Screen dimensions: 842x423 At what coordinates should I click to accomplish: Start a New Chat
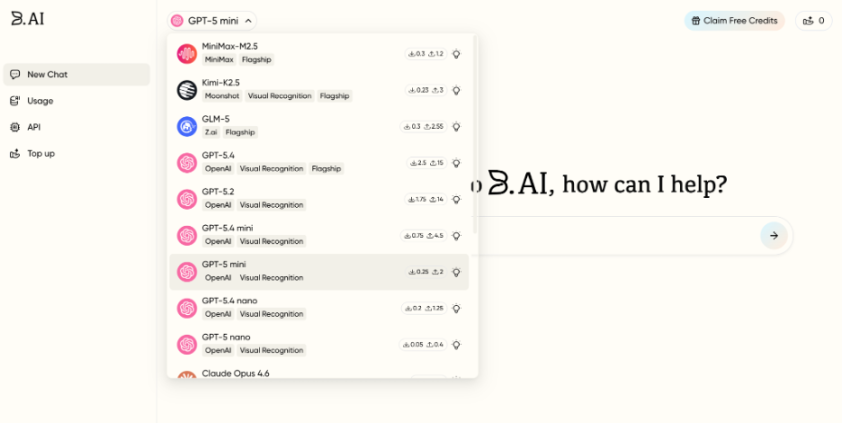point(47,74)
